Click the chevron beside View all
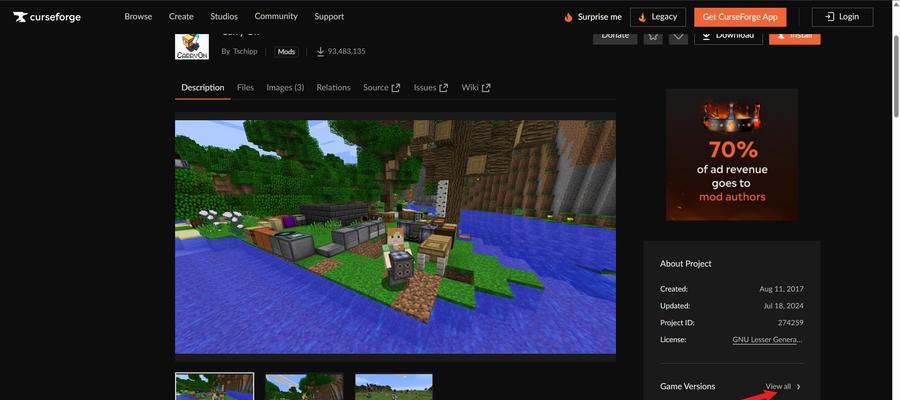Screen dimensions: 900x400 (x=798, y=386)
